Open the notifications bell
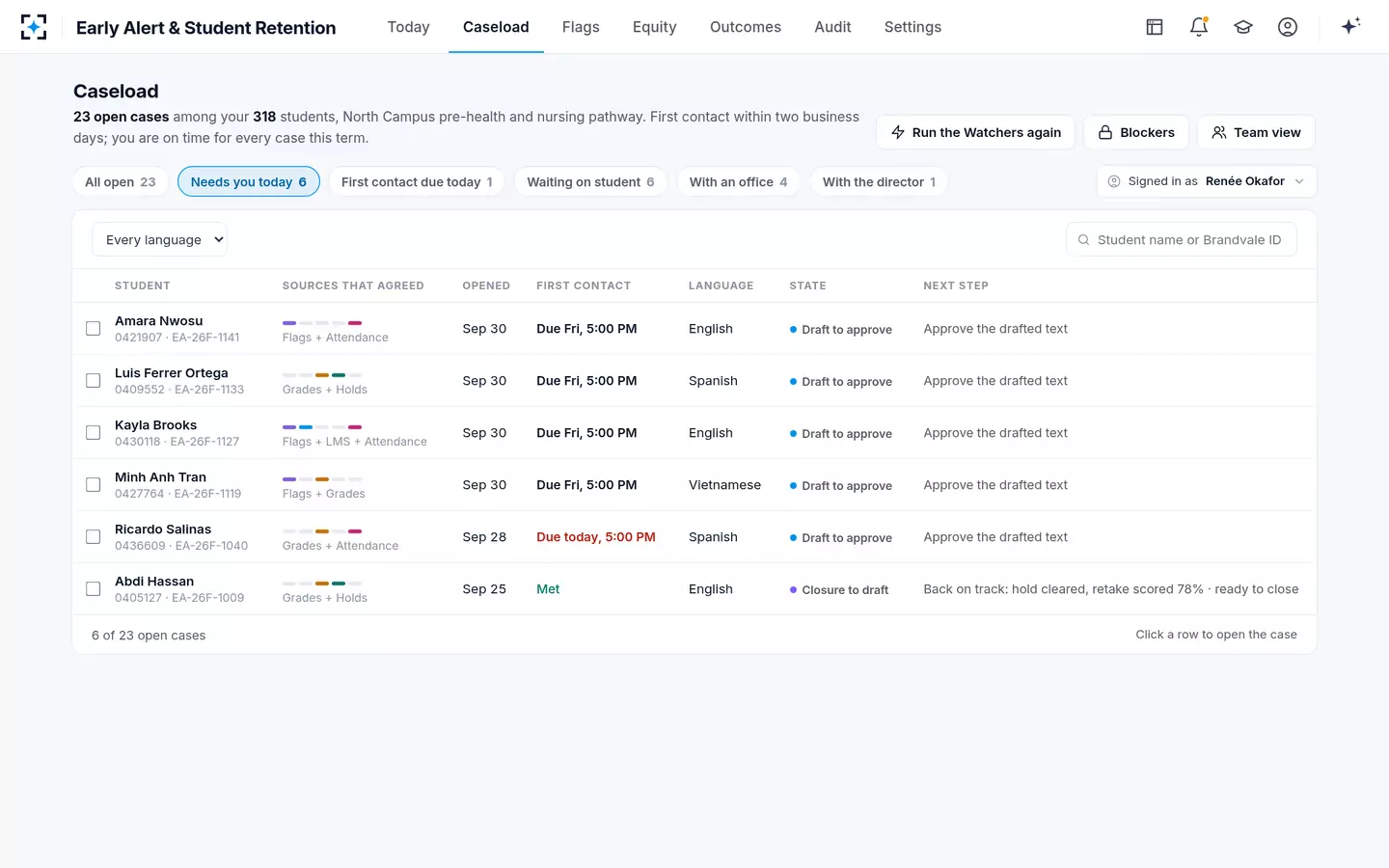The image size is (1389, 868). click(1199, 27)
